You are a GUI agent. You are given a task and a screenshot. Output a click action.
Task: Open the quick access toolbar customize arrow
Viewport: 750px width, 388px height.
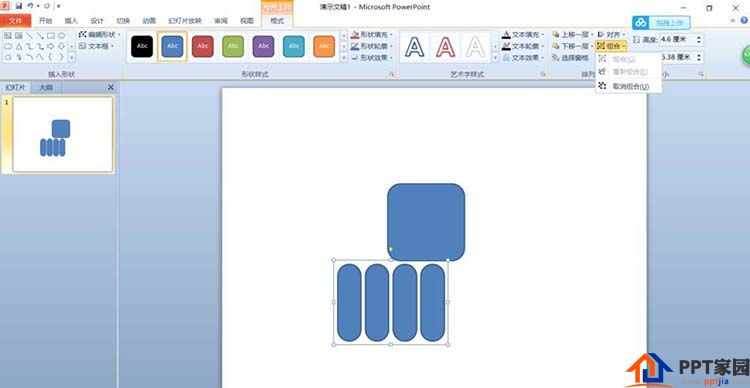[x=58, y=6]
